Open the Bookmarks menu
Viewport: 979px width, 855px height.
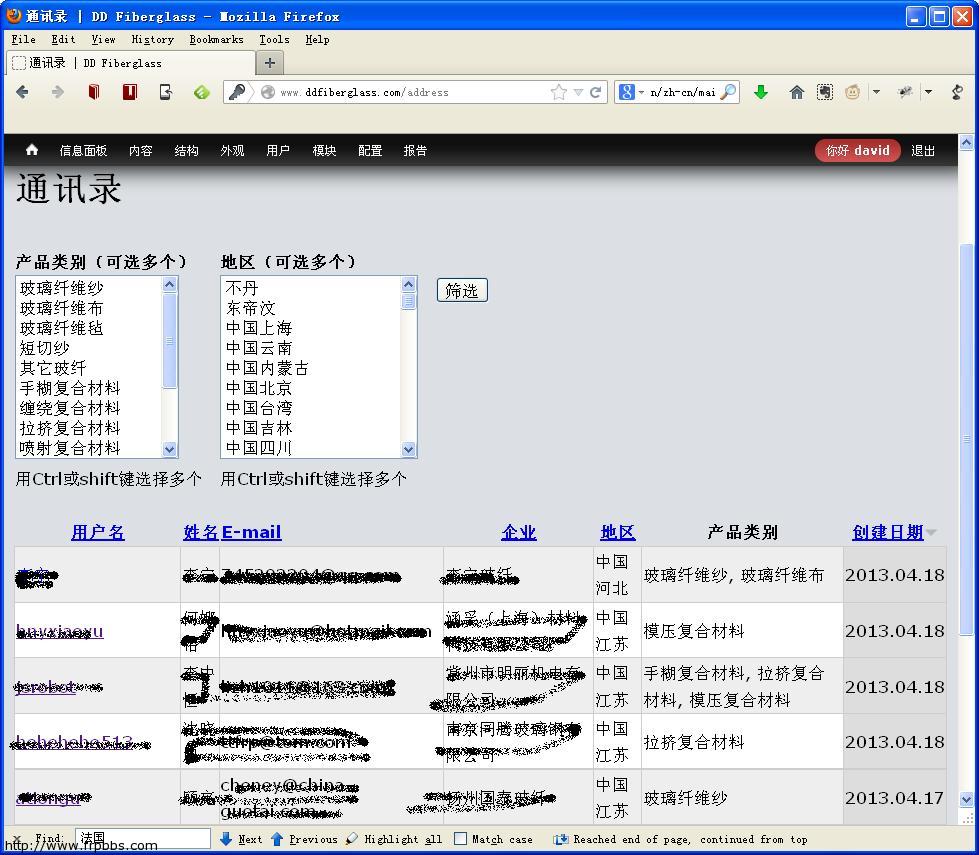point(216,40)
